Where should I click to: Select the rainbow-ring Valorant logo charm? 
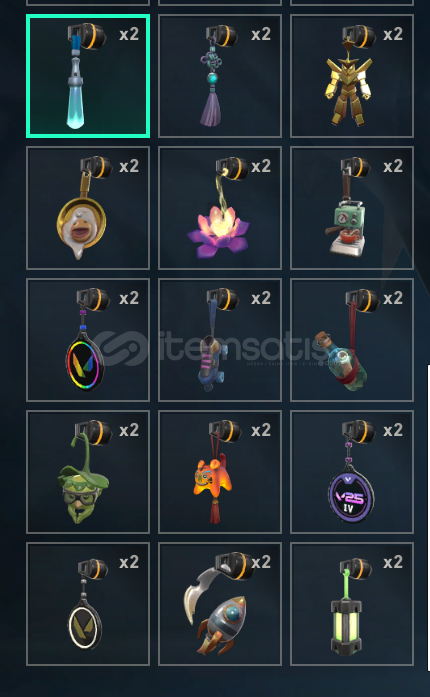[88, 340]
